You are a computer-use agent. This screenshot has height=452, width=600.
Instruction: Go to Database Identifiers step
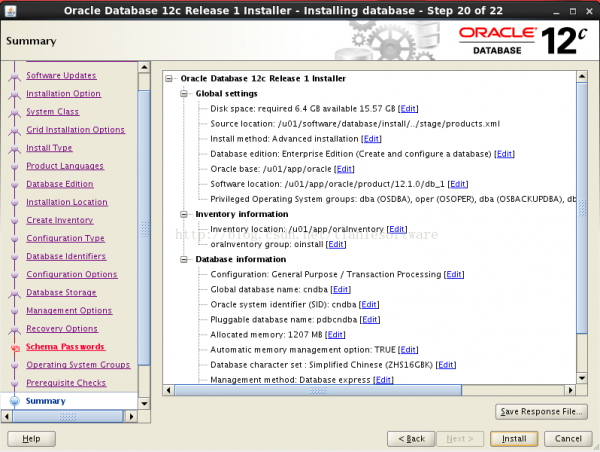pyautogui.click(x=66, y=256)
